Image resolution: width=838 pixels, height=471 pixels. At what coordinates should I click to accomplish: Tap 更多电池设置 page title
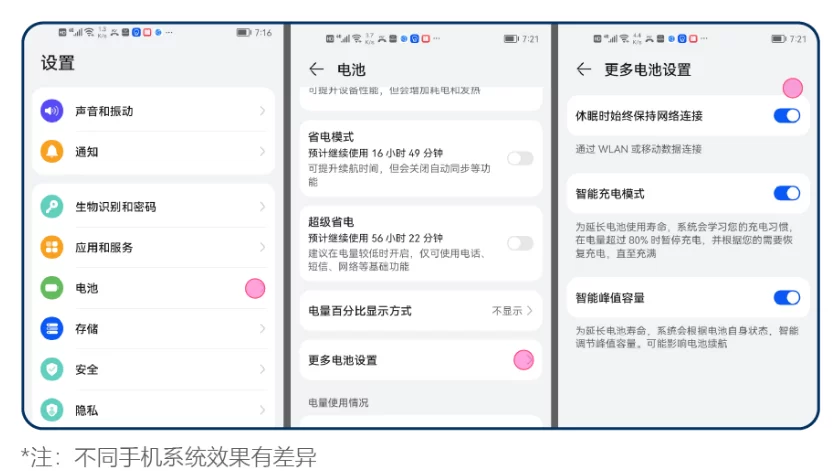[648, 70]
